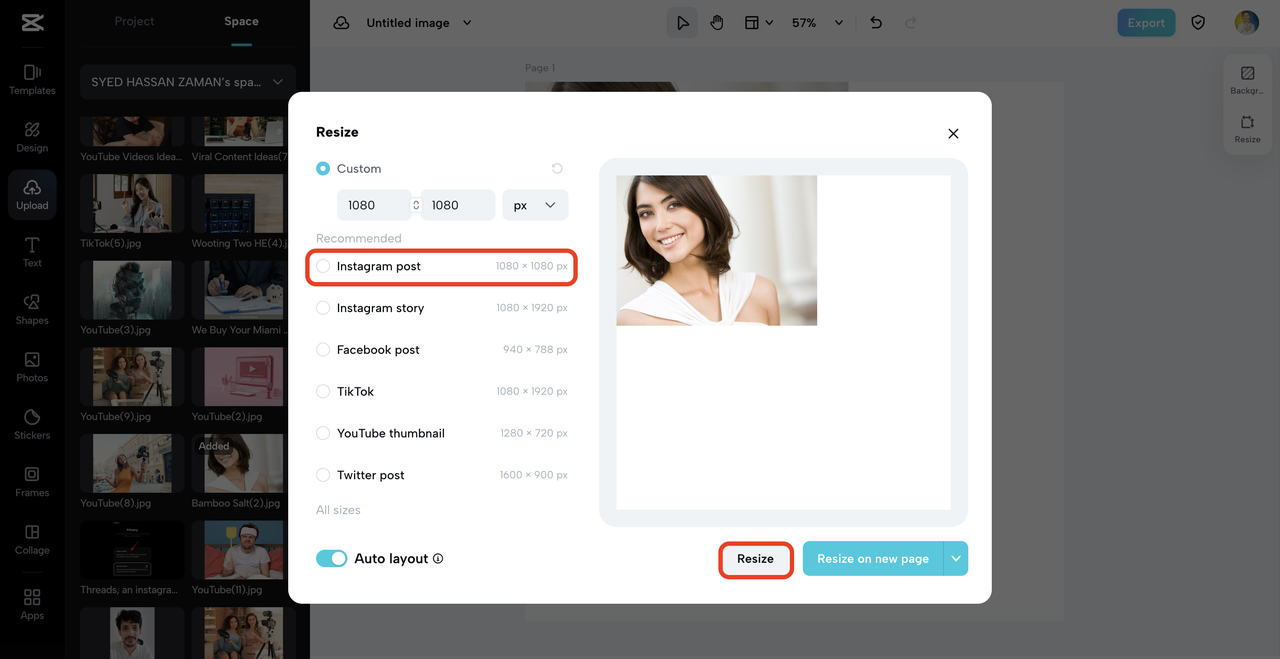Select the hand pan tool
This screenshot has height=659, width=1280.
(717, 22)
